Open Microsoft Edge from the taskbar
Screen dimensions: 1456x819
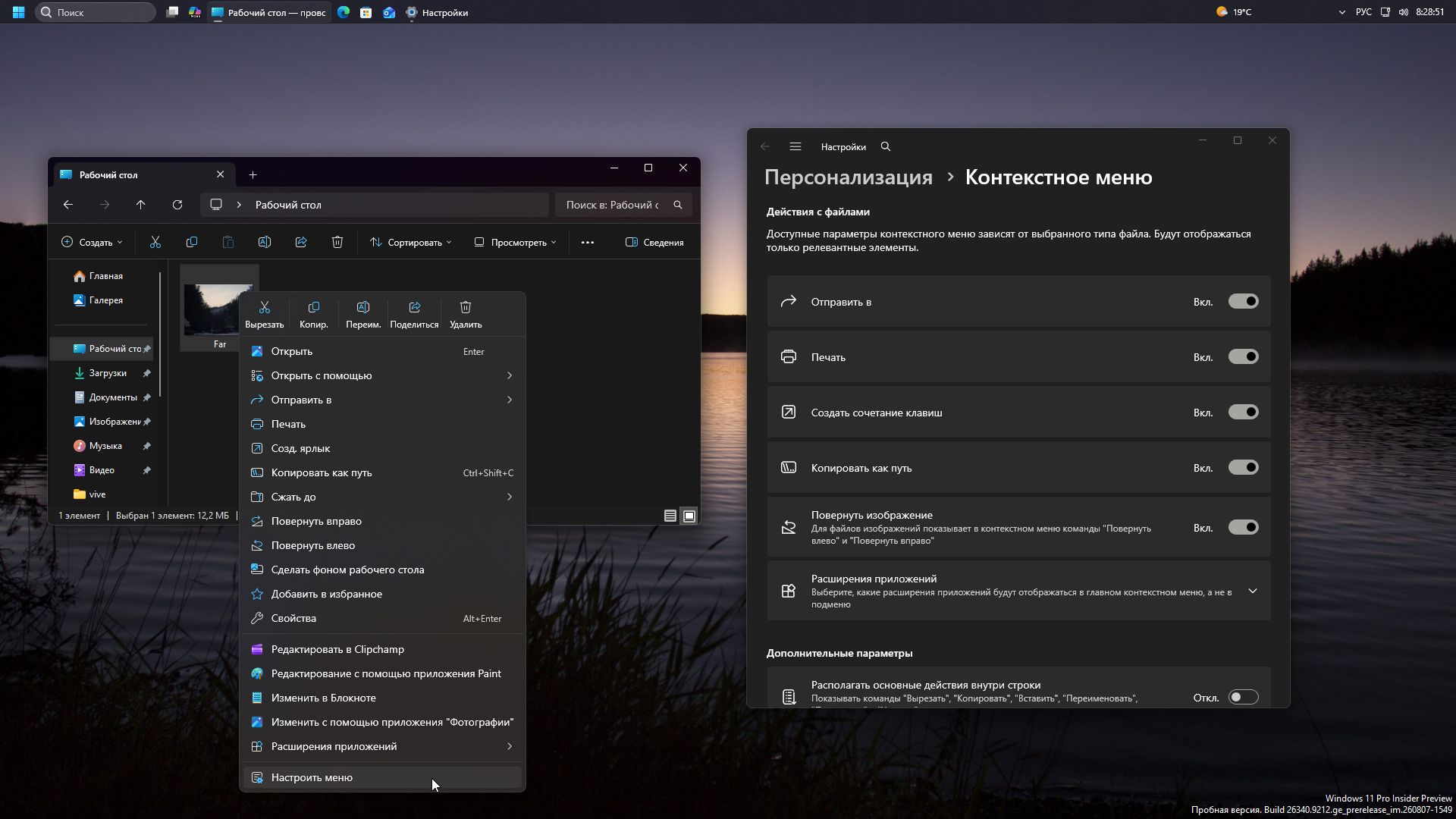[x=344, y=12]
